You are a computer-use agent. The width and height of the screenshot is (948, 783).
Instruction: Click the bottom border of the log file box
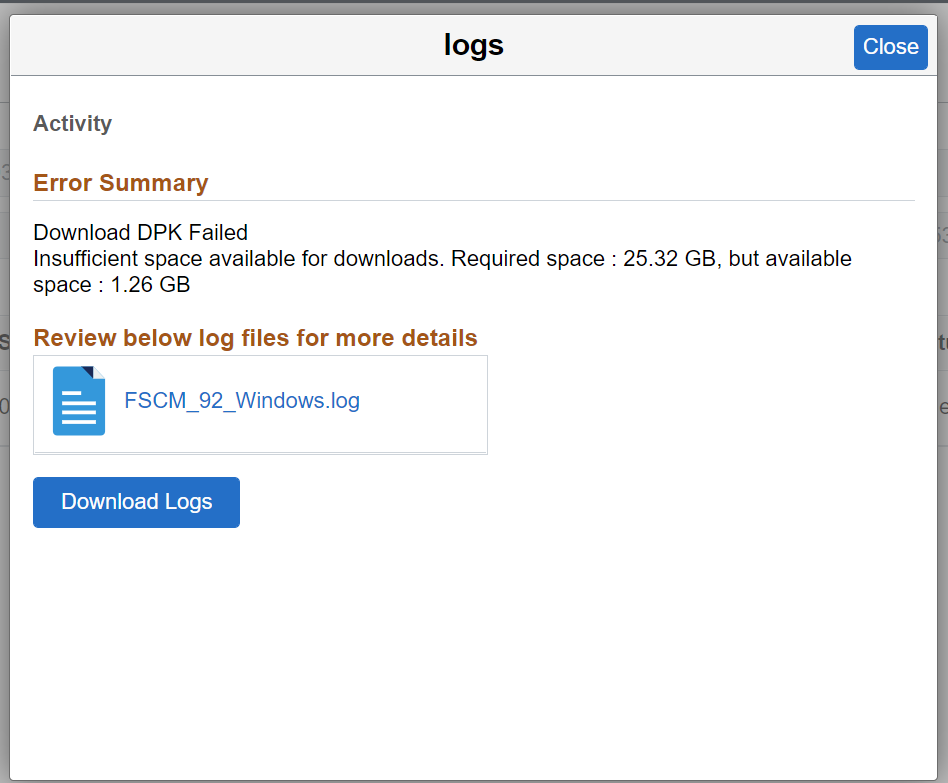260,453
